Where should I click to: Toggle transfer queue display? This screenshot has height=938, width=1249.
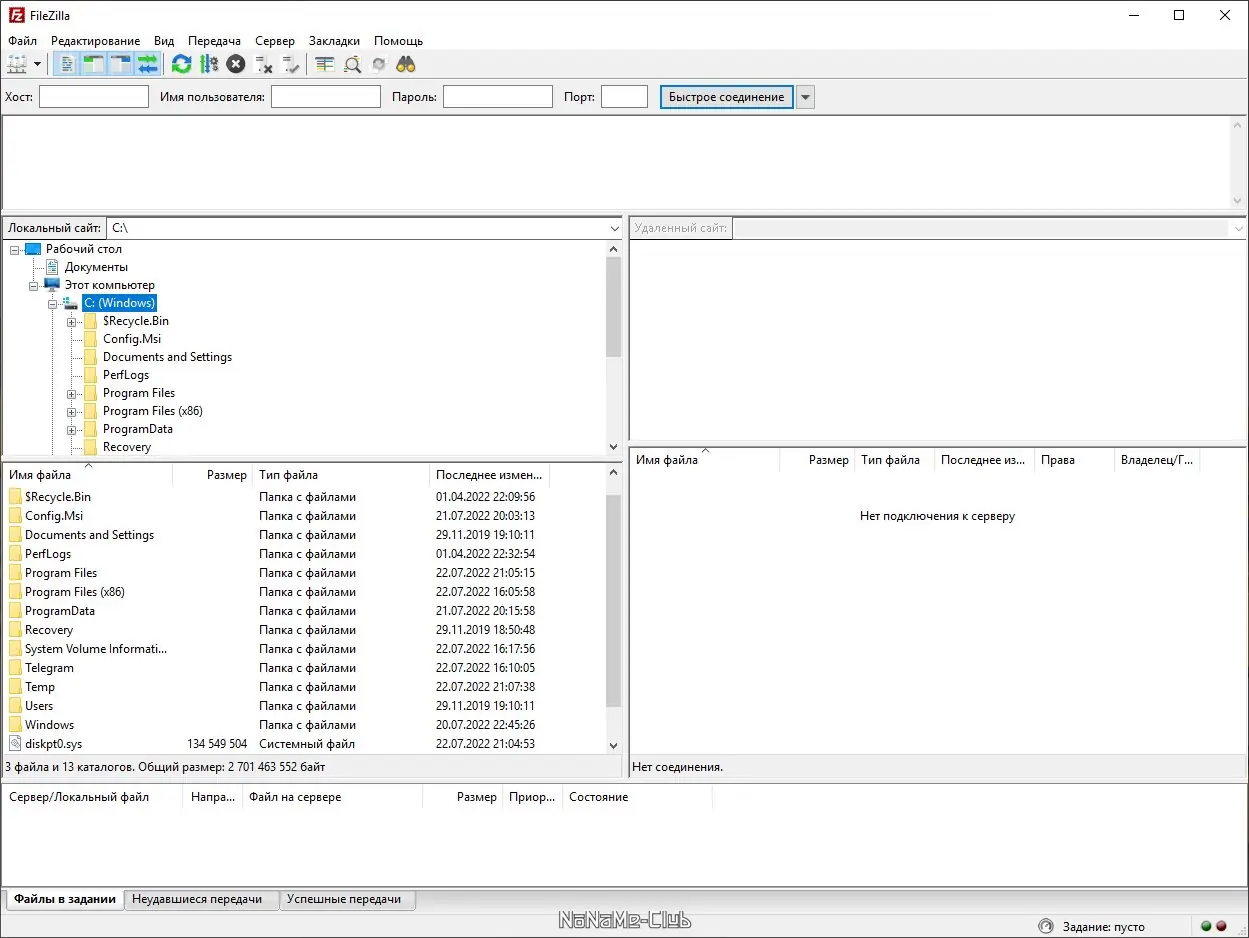pyautogui.click(x=148, y=64)
